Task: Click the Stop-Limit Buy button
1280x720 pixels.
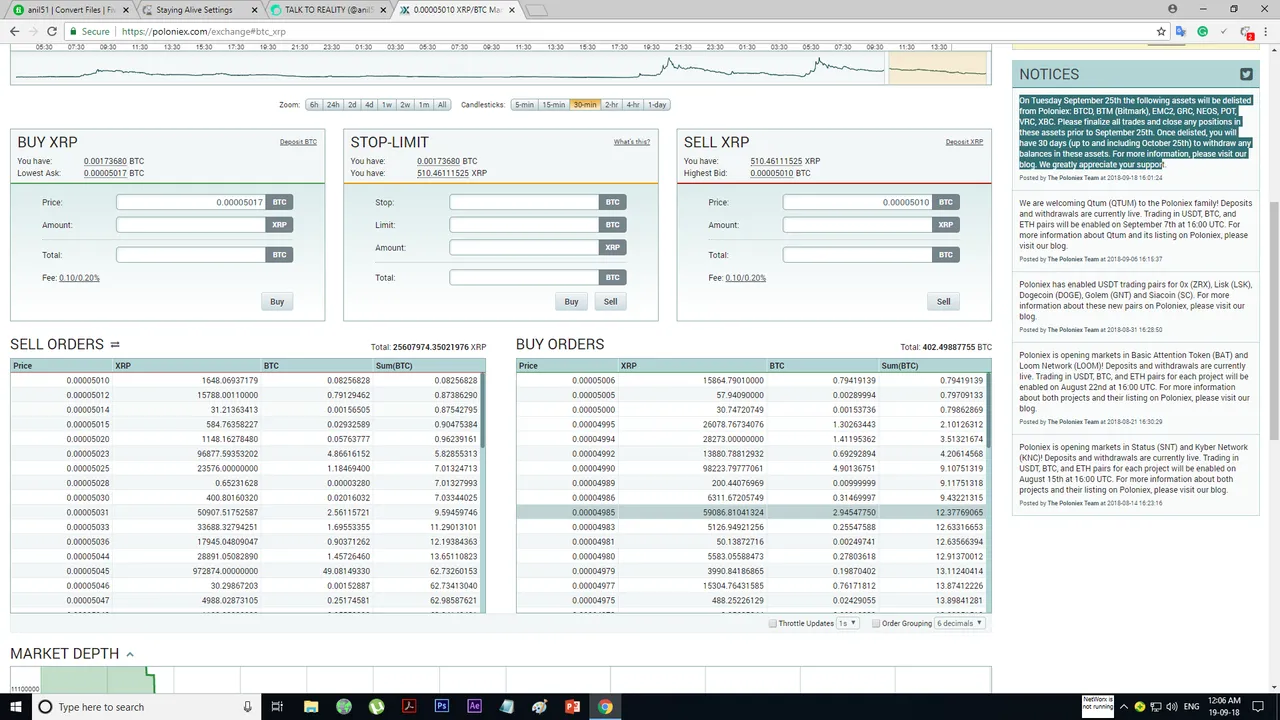Action: [x=571, y=301]
